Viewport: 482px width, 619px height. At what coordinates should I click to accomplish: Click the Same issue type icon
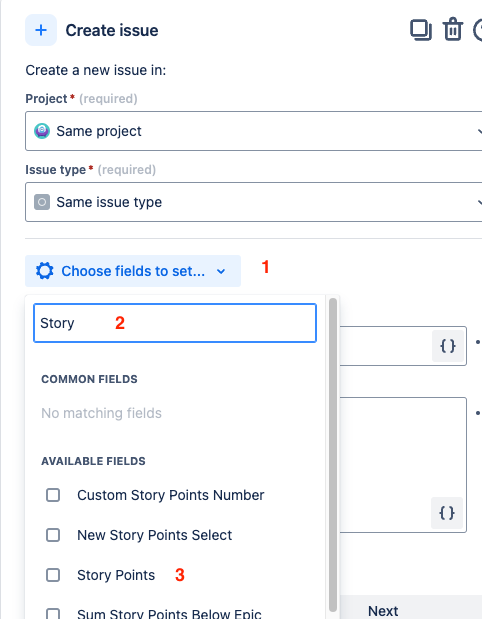(x=42, y=202)
